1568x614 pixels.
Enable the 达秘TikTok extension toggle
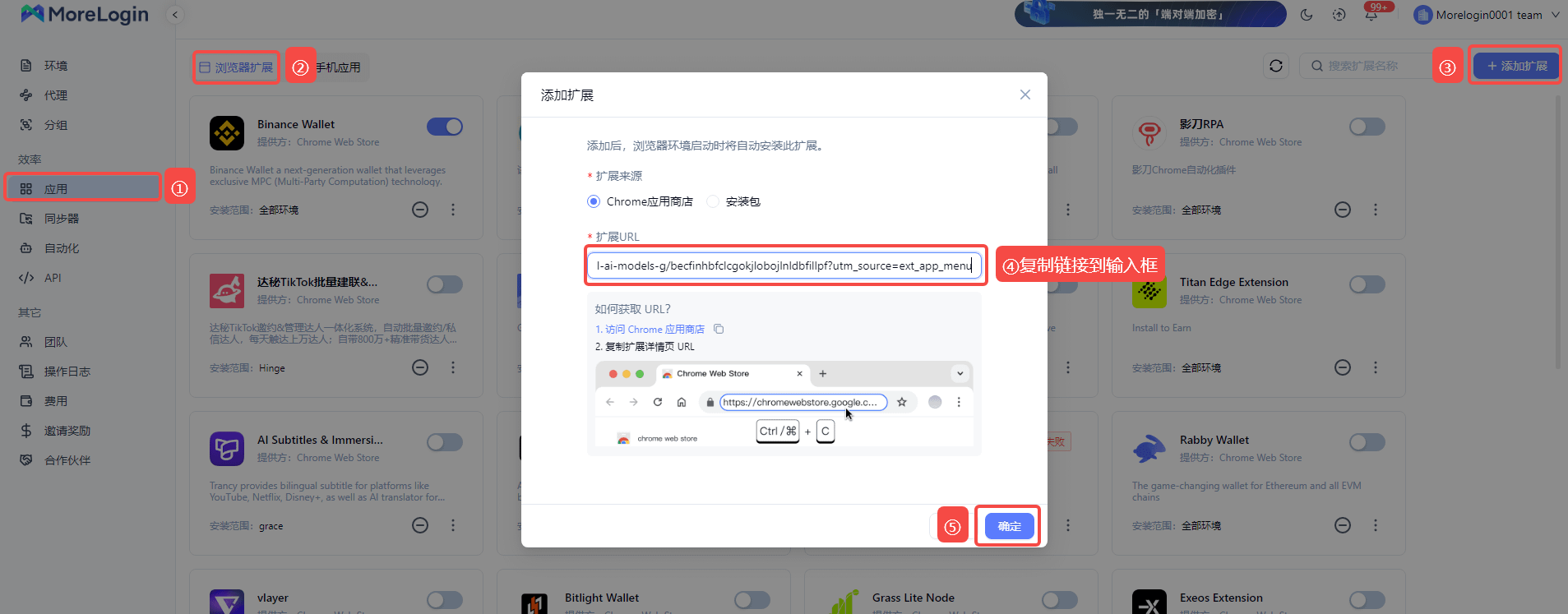pos(445,284)
